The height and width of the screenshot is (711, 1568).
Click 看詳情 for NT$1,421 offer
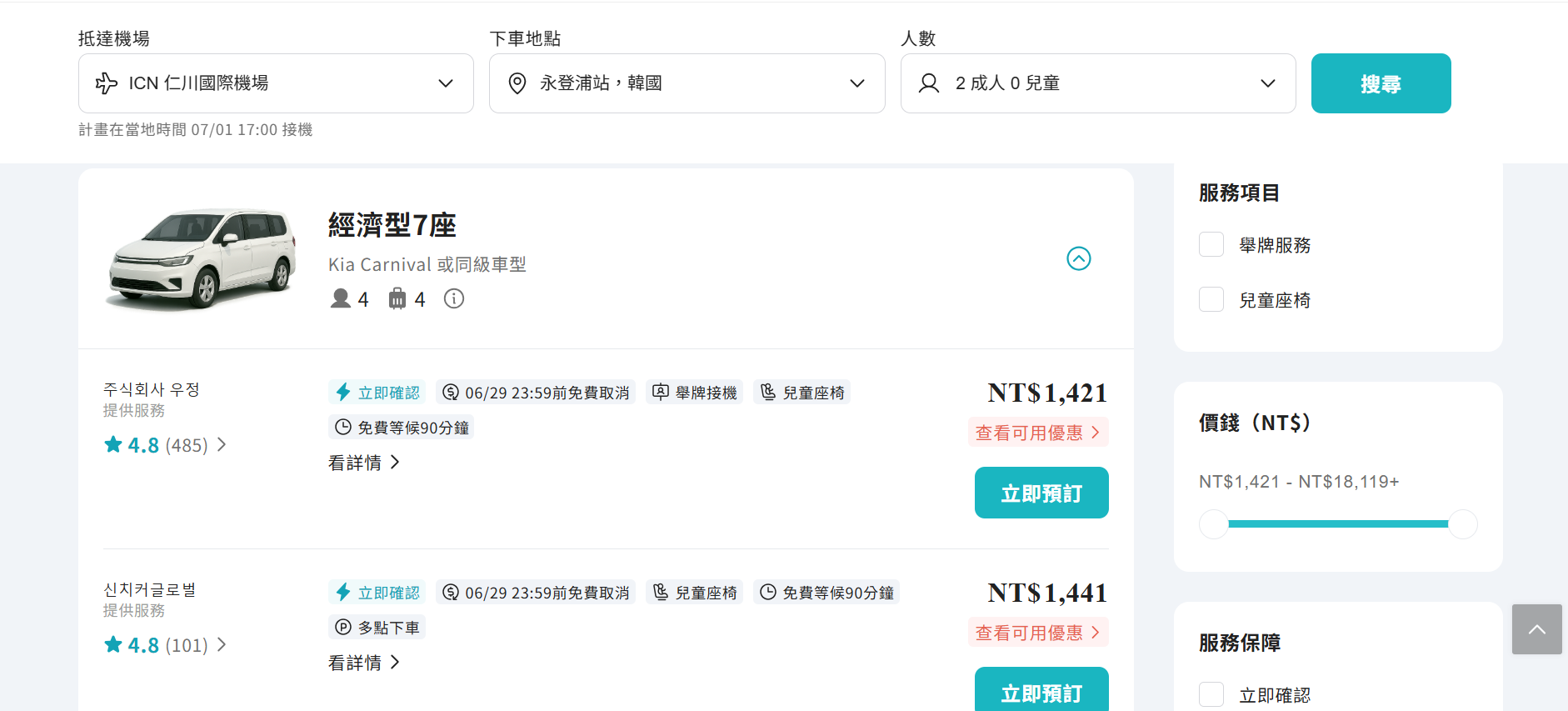(364, 463)
